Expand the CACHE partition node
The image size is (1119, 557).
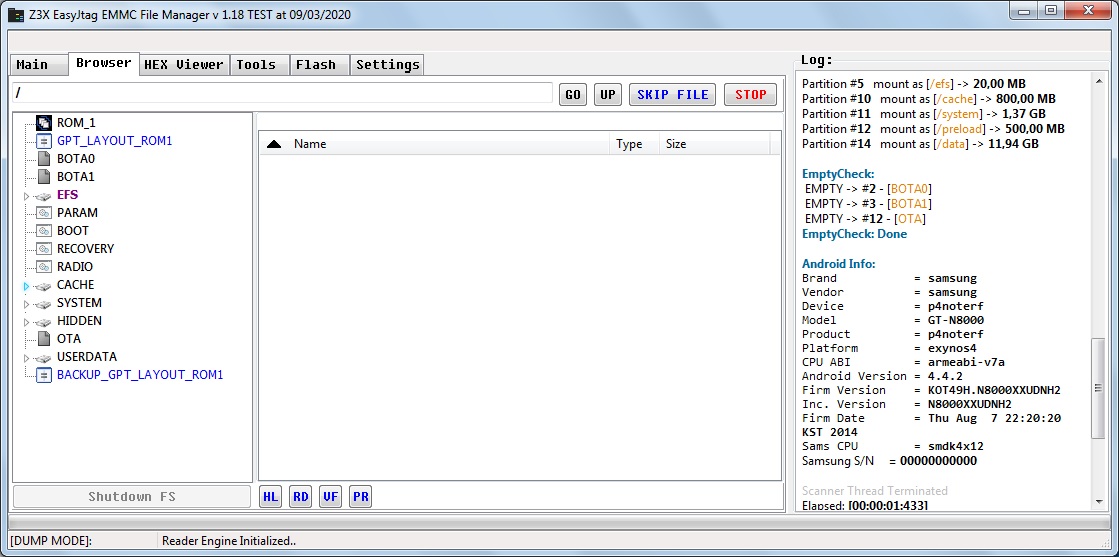pyautogui.click(x=27, y=286)
